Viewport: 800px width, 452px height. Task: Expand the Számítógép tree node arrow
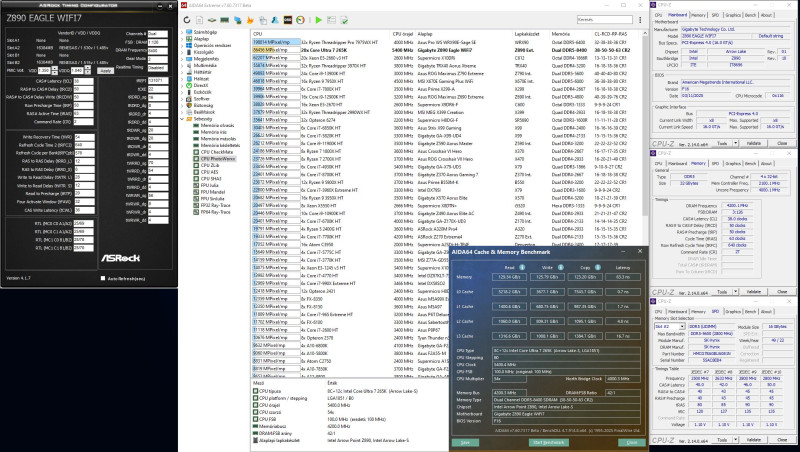click(x=183, y=32)
